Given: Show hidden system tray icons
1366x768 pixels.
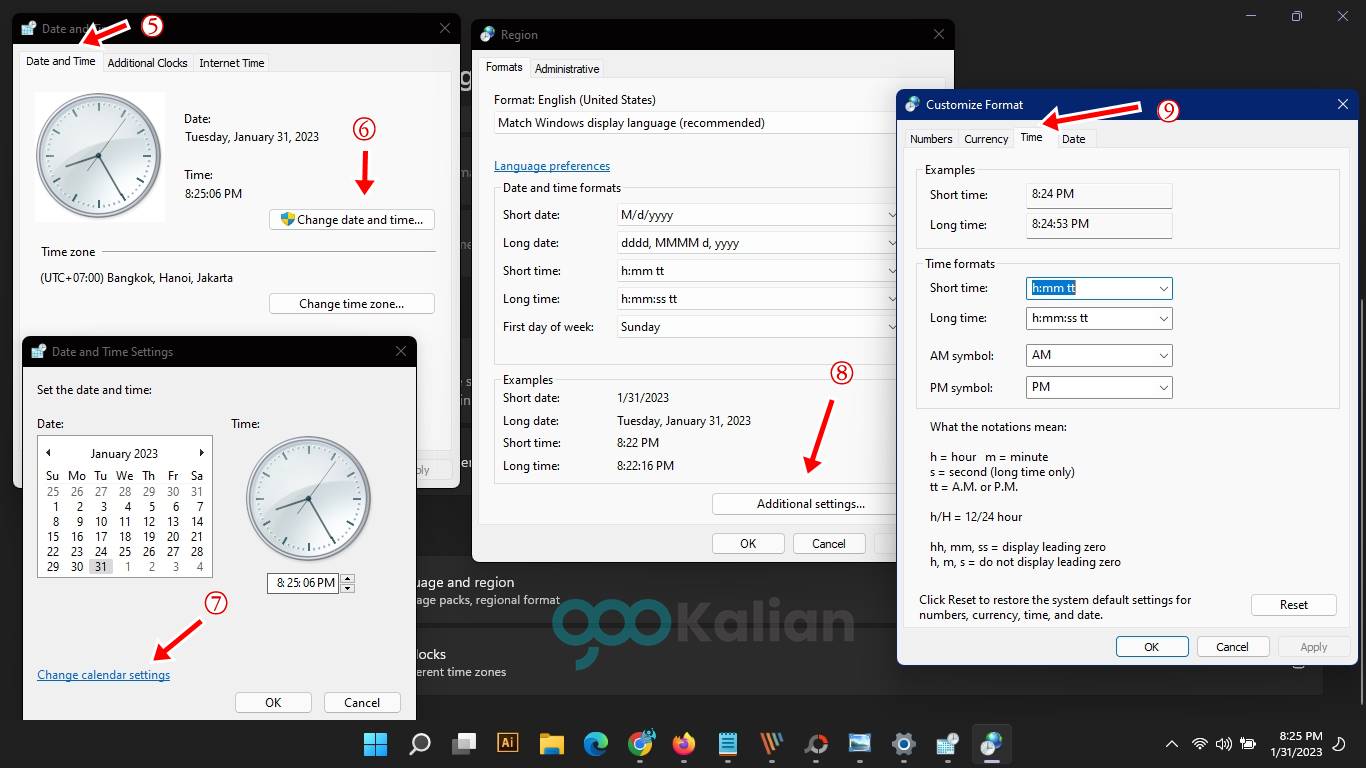Looking at the screenshot, I should [1172, 744].
